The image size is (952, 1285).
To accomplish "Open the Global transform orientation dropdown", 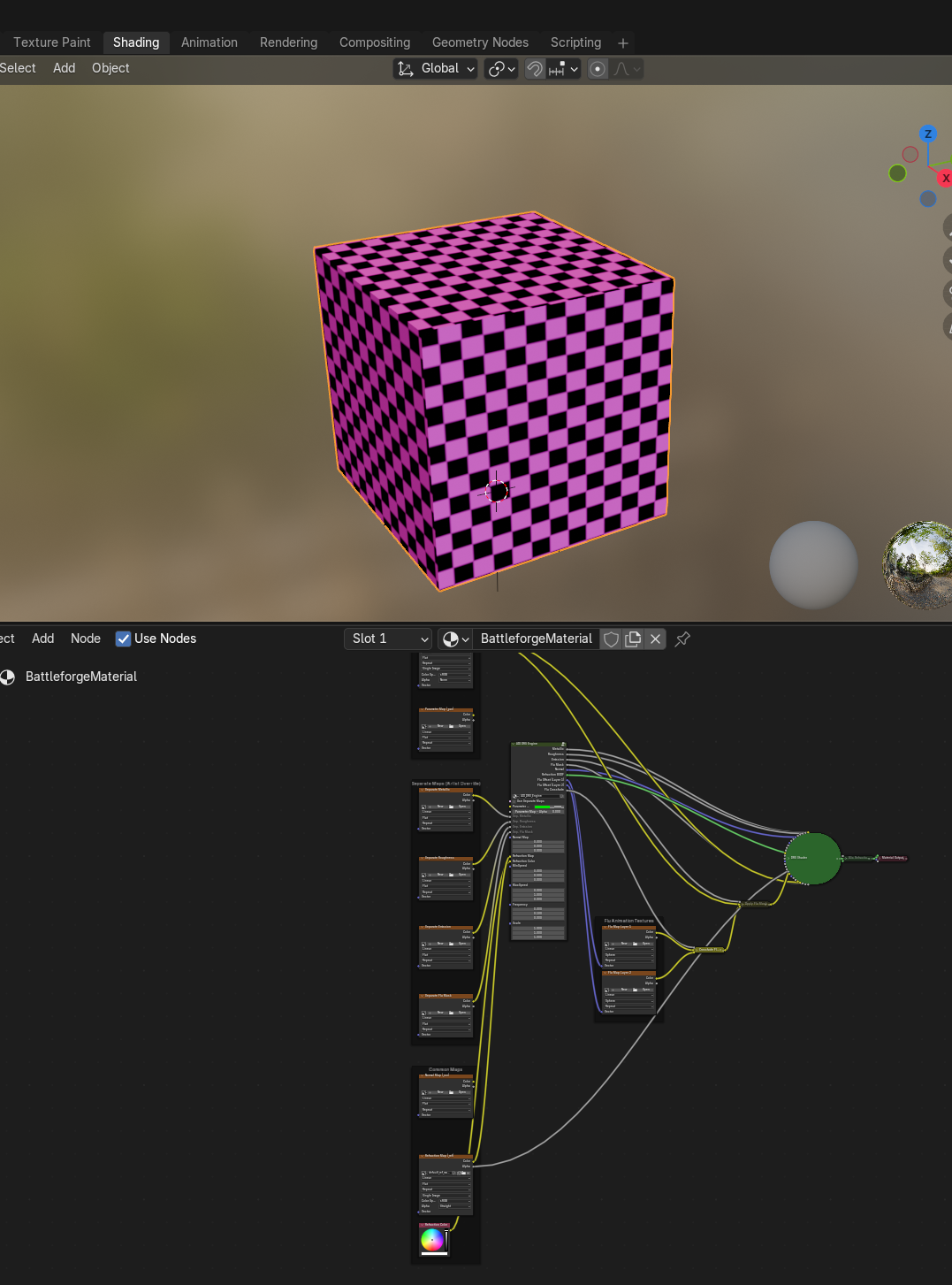I will pos(435,68).
